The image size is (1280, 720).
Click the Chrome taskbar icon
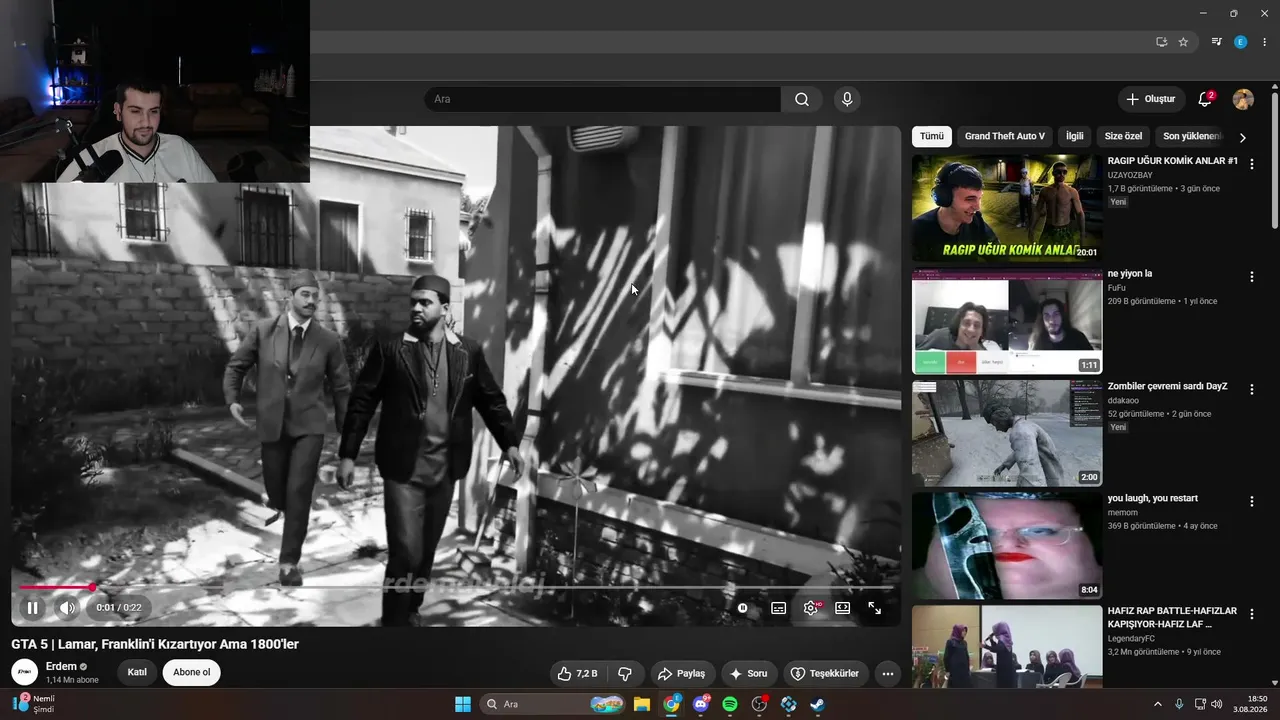(x=671, y=704)
